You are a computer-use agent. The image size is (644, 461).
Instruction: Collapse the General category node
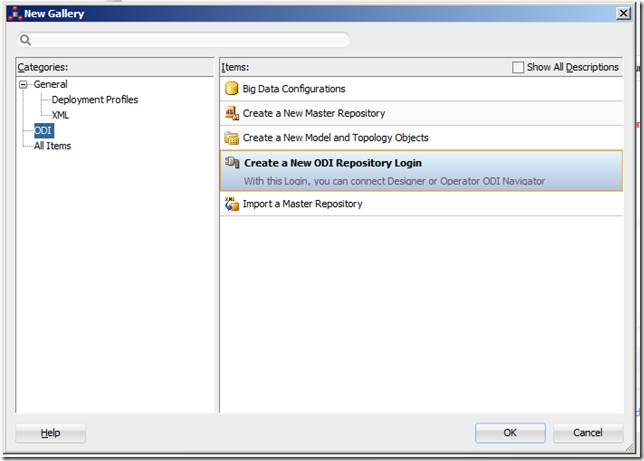(23, 85)
